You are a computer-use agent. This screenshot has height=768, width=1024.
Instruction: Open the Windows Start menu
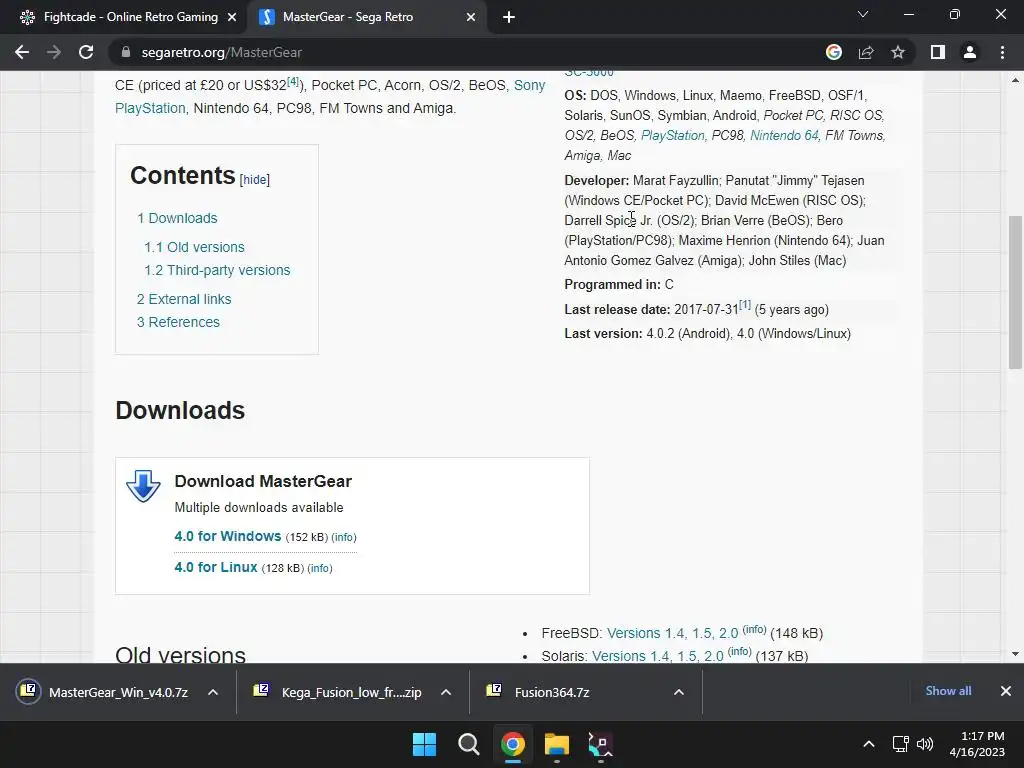(424, 744)
